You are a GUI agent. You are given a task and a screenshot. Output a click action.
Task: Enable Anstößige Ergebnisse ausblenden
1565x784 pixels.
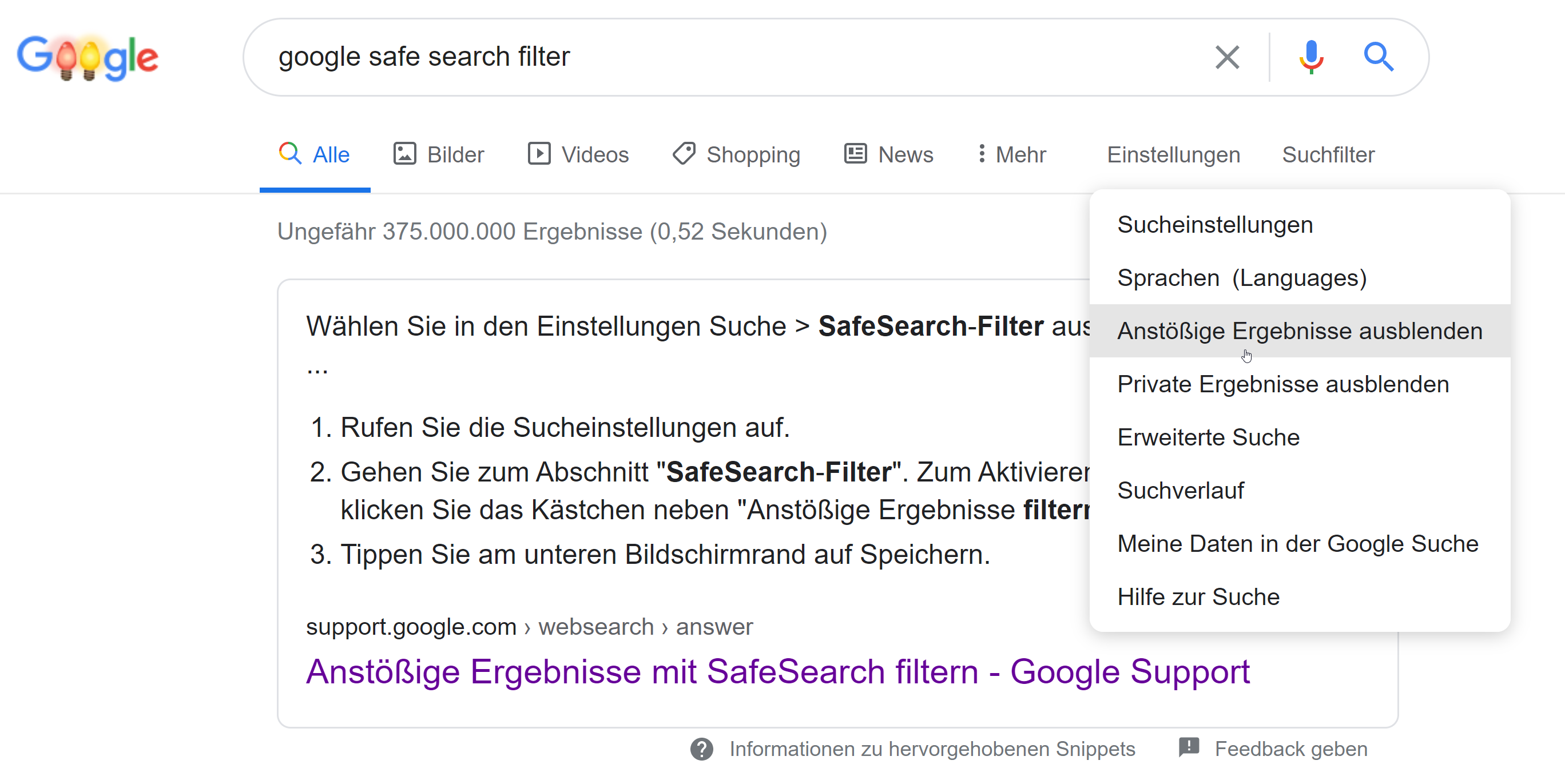(1300, 331)
